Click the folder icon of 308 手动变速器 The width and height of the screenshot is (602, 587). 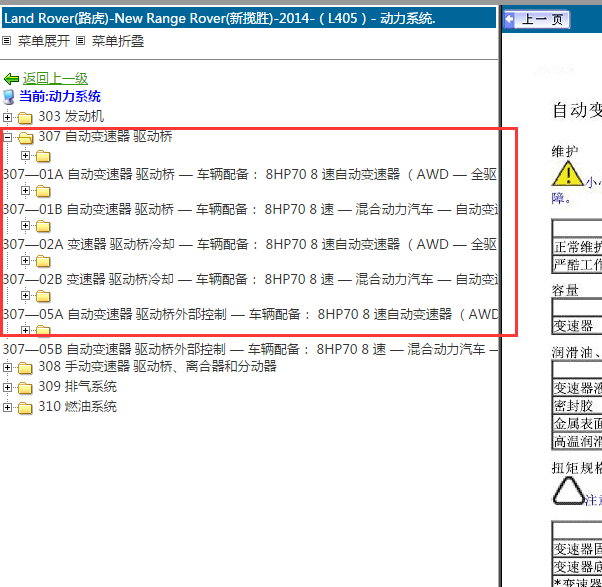tap(25, 368)
